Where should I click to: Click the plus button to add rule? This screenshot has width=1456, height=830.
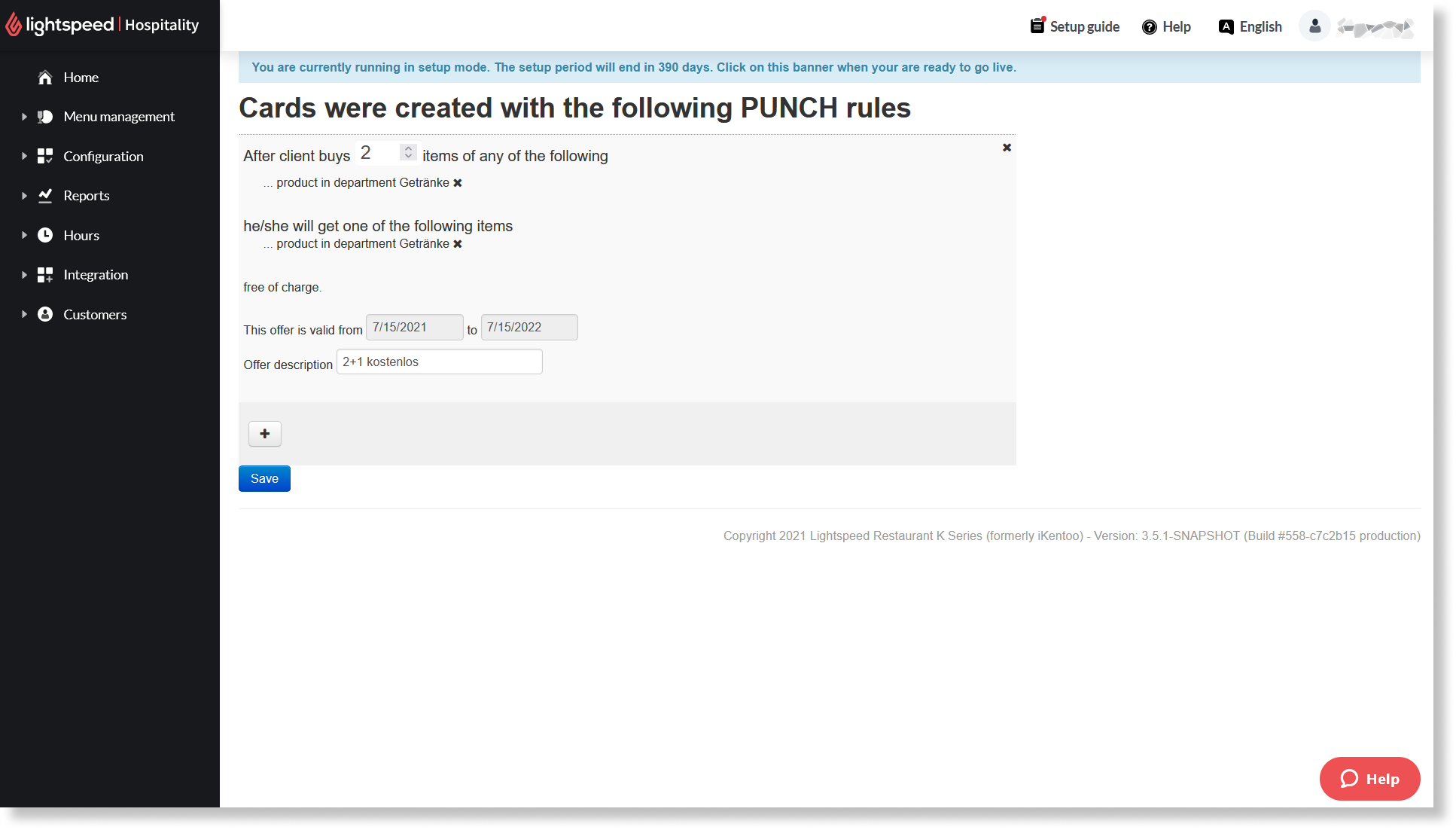(x=265, y=434)
